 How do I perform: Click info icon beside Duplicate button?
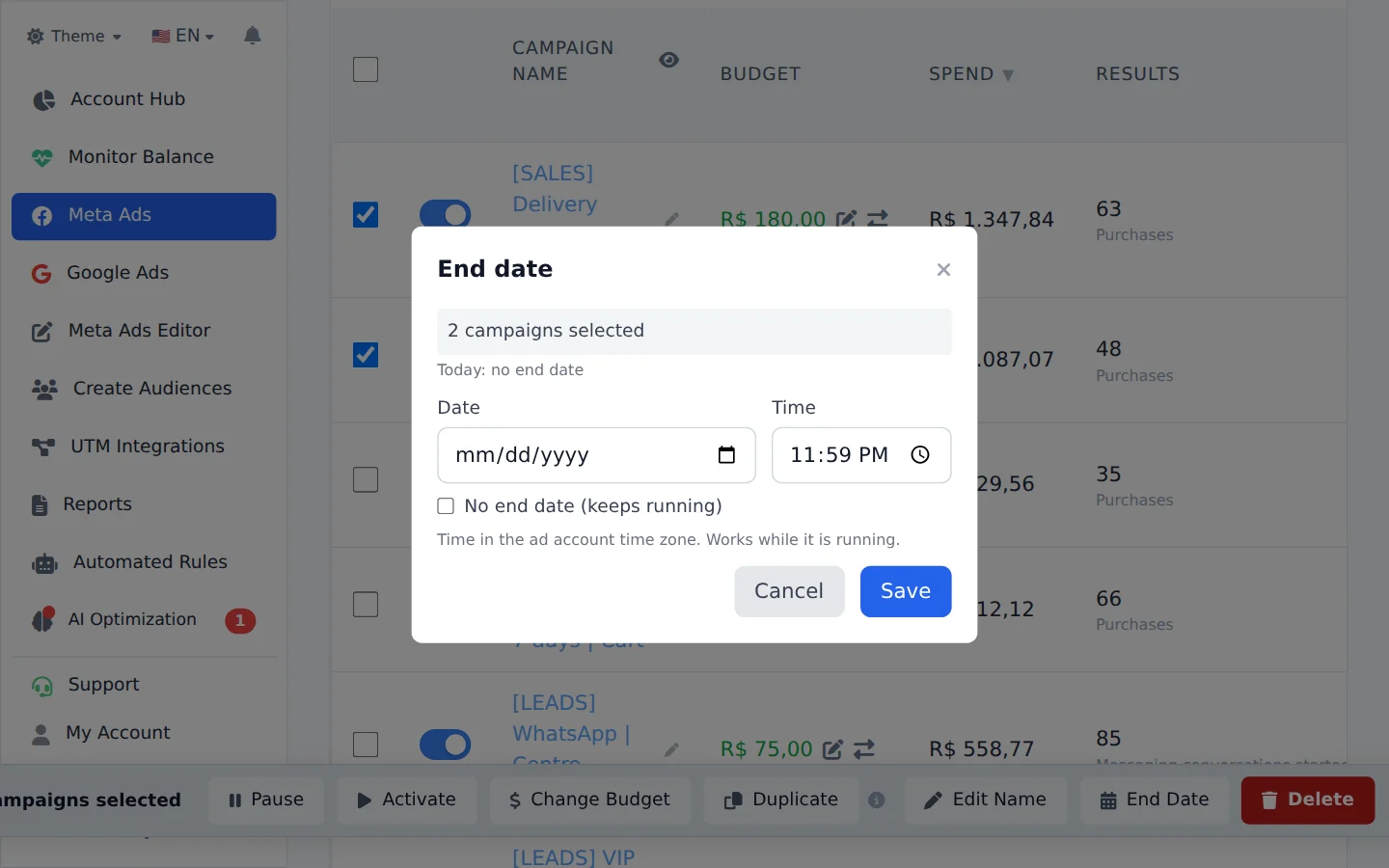tap(877, 800)
